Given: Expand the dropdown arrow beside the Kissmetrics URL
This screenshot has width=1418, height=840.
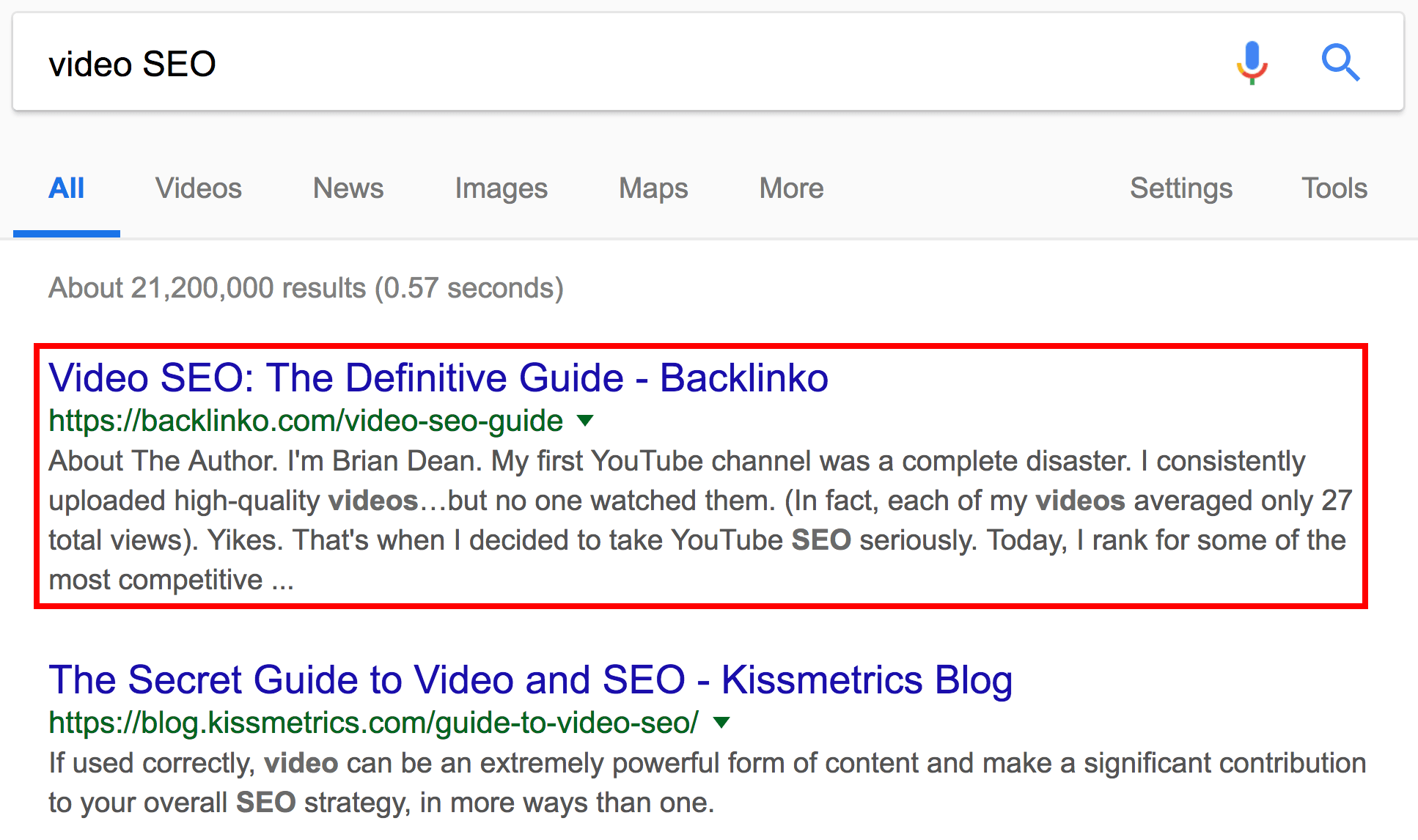Looking at the screenshot, I should pyautogui.click(x=721, y=723).
